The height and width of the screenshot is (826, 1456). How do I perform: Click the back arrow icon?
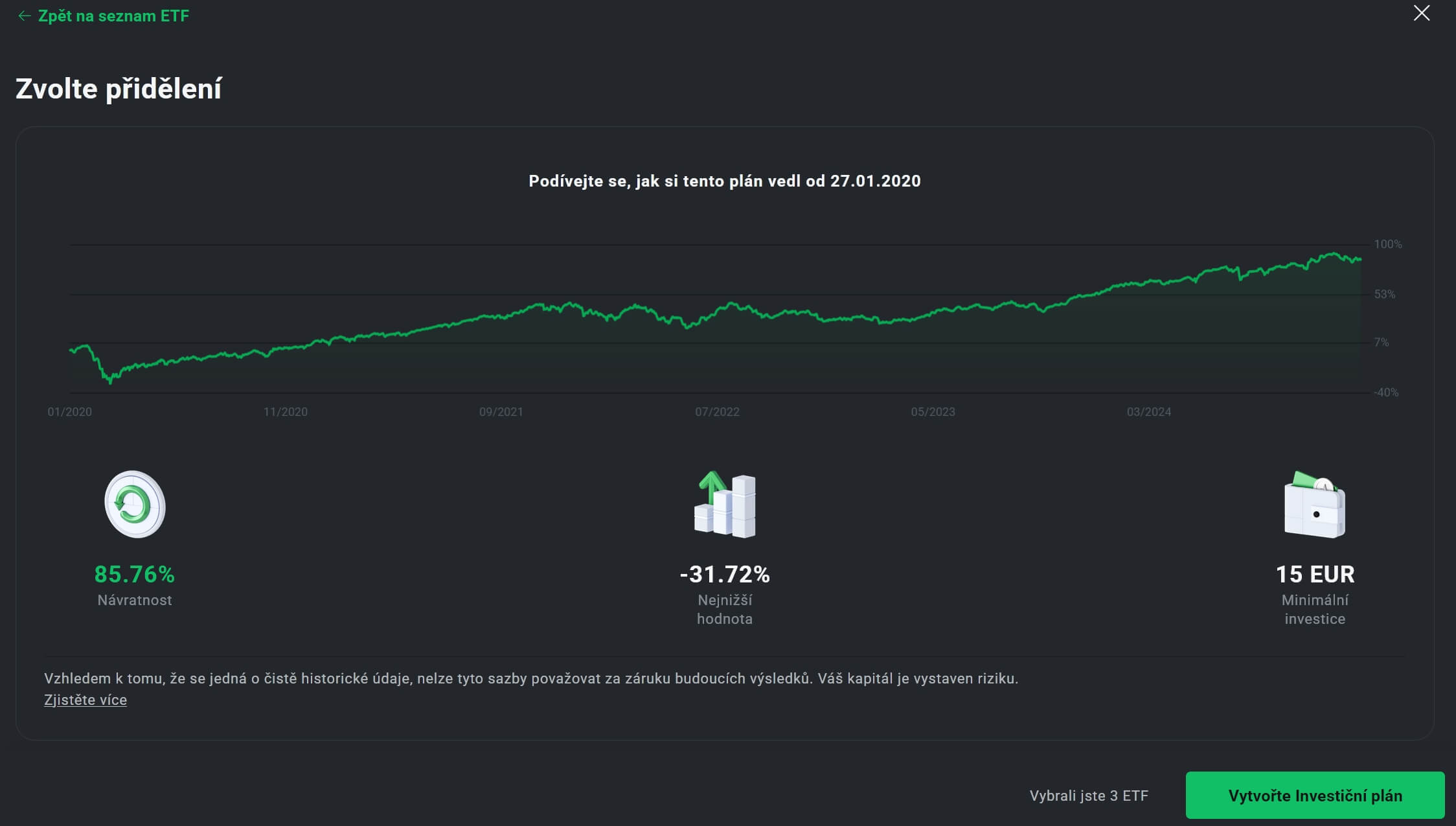(x=25, y=16)
